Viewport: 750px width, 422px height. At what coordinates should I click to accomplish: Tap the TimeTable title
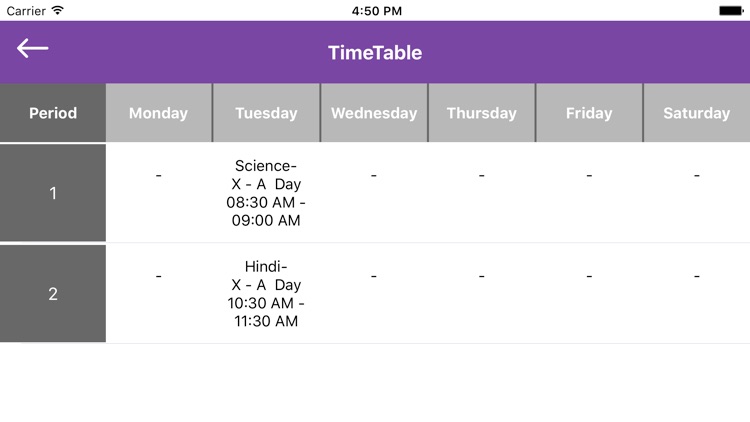pyautogui.click(x=375, y=53)
